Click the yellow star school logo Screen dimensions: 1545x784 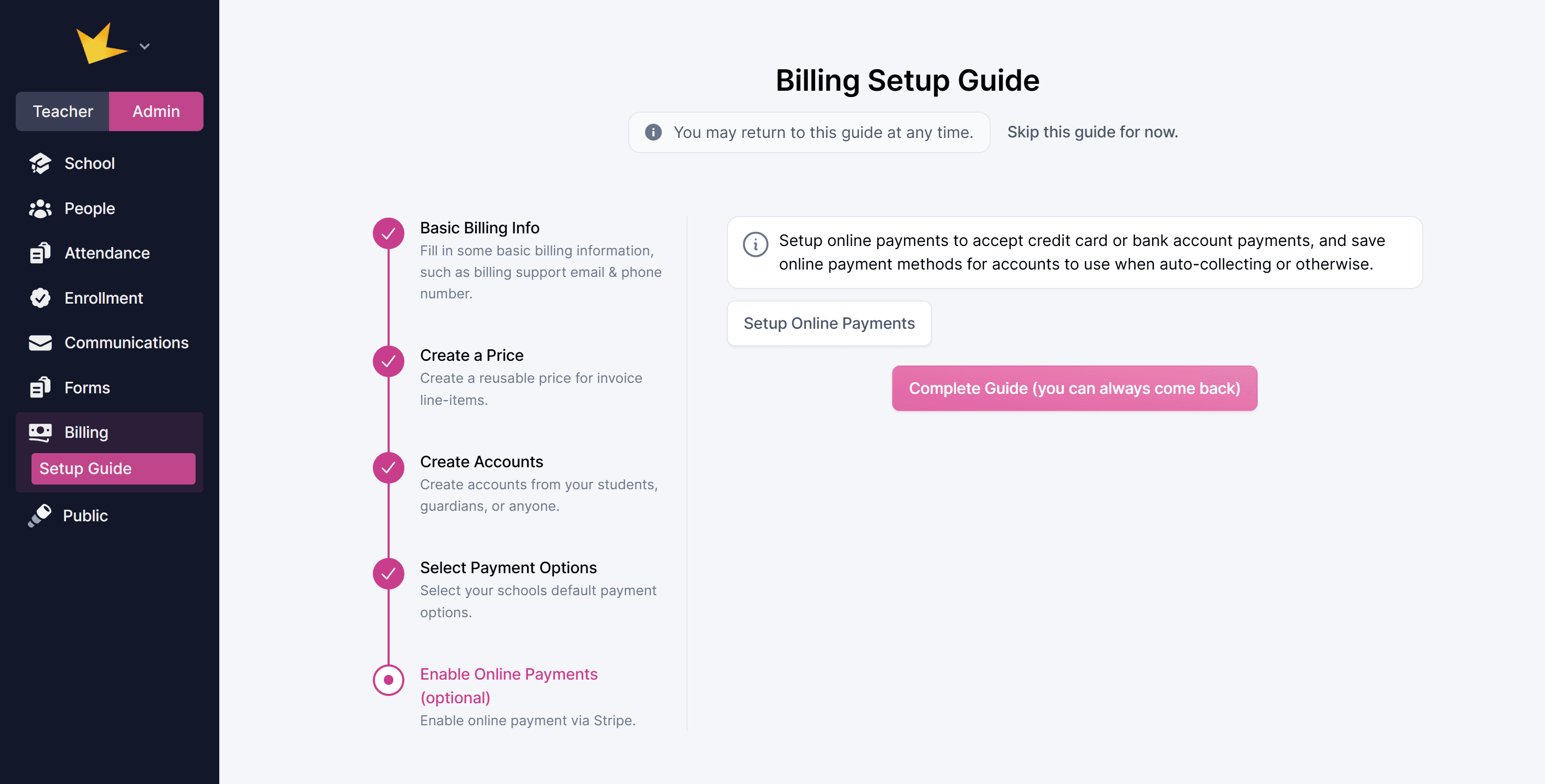click(x=100, y=44)
